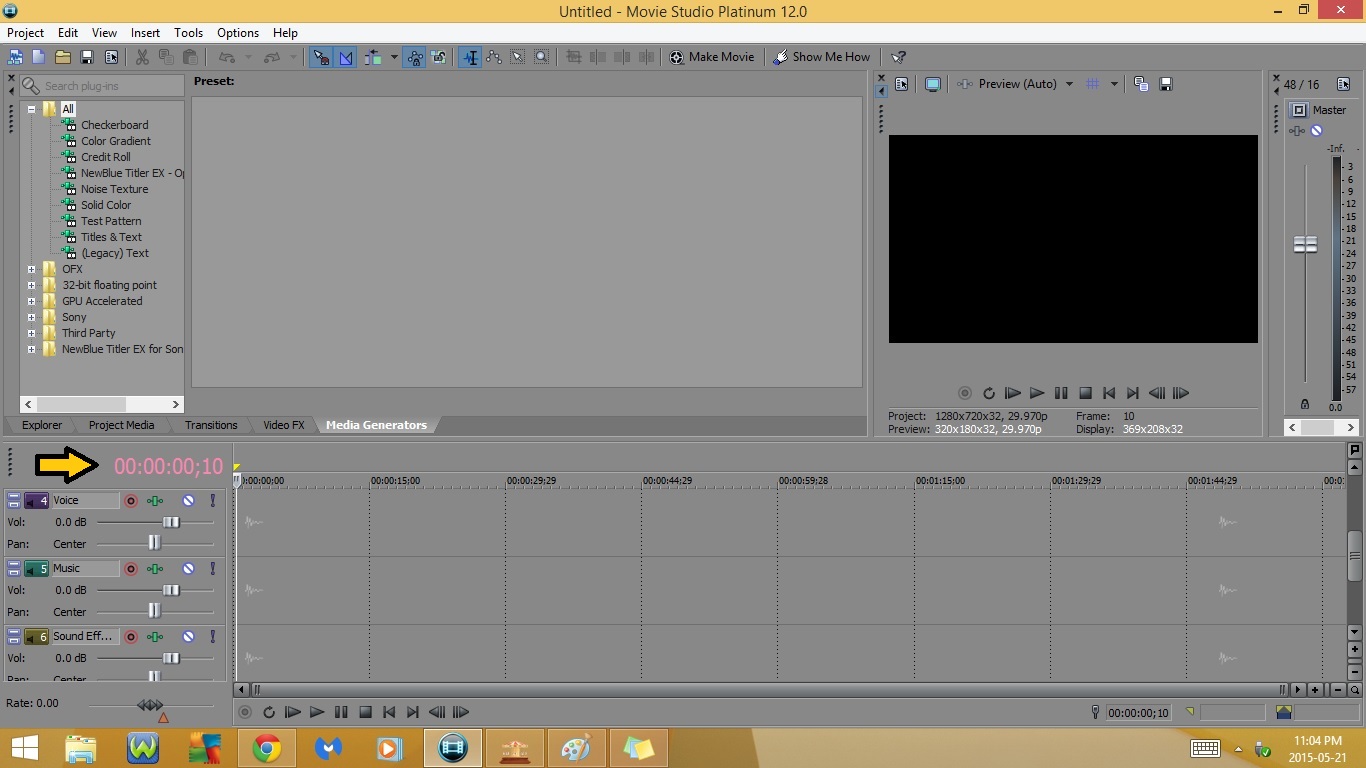Viewport: 1366px width, 768px height.
Task: Cut selection with the scissors icon
Action: (x=142, y=57)
